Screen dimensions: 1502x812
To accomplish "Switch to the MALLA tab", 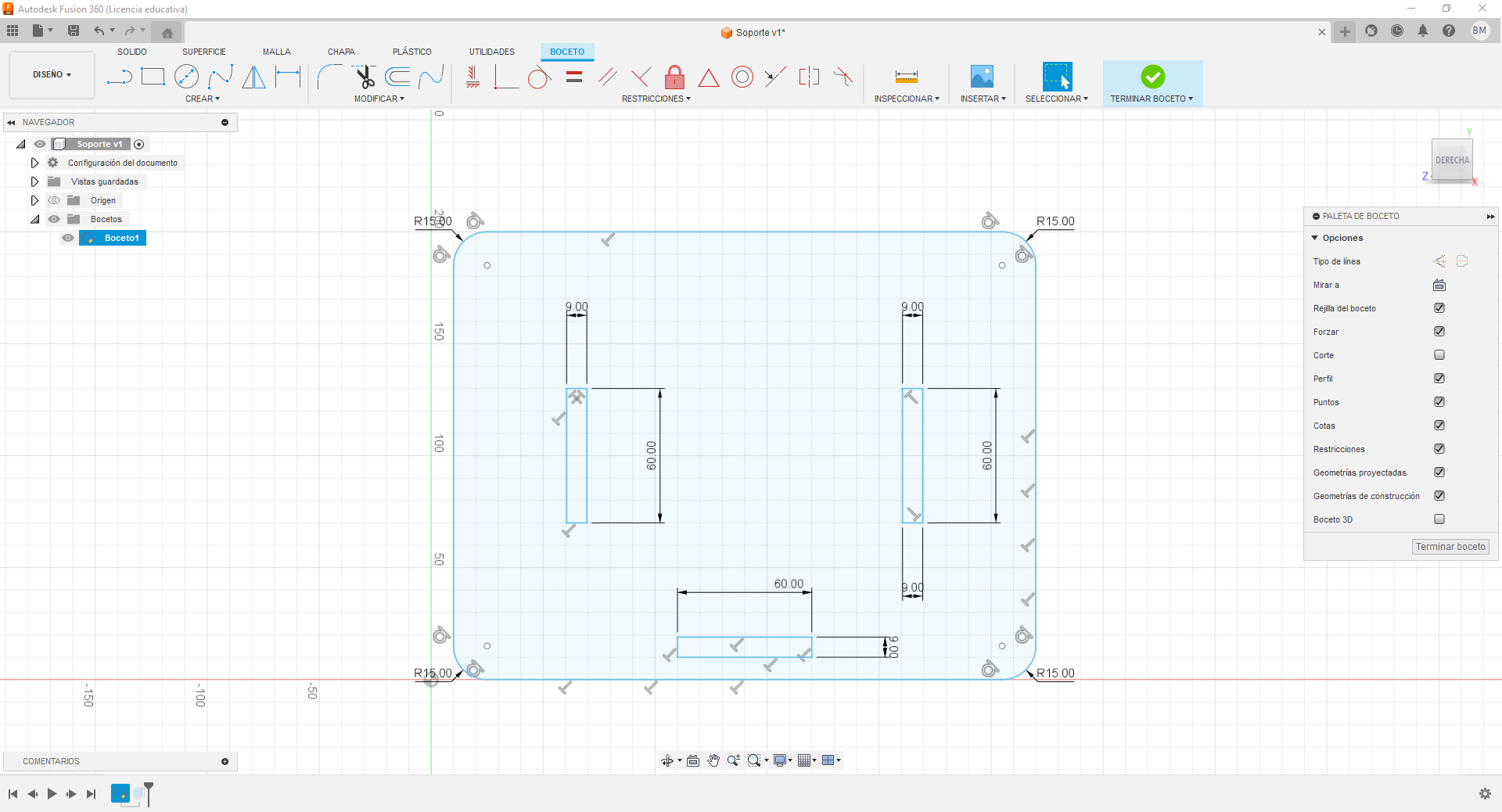I will (x=277, y=52).
